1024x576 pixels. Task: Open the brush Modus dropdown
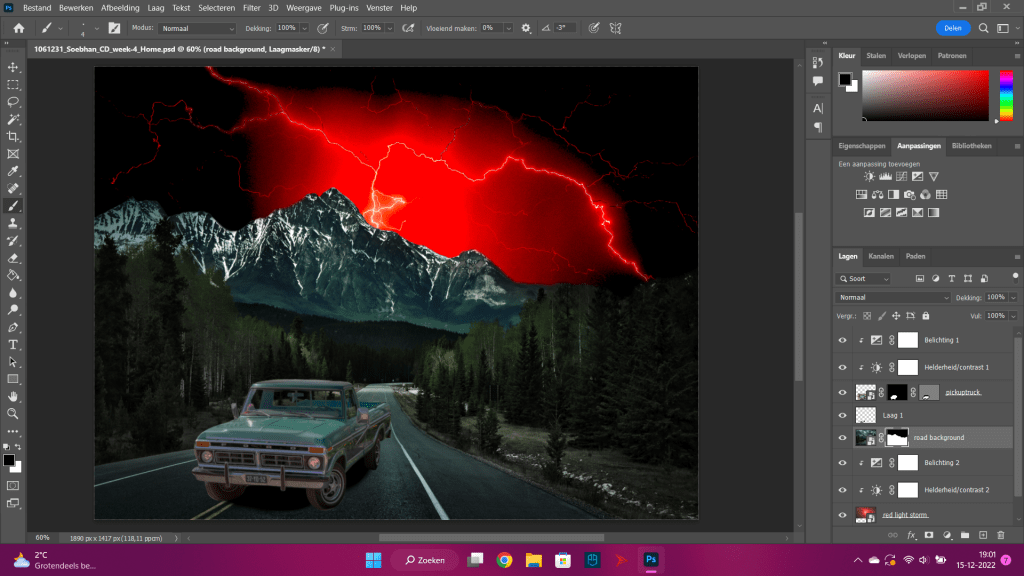coord(196,28)
